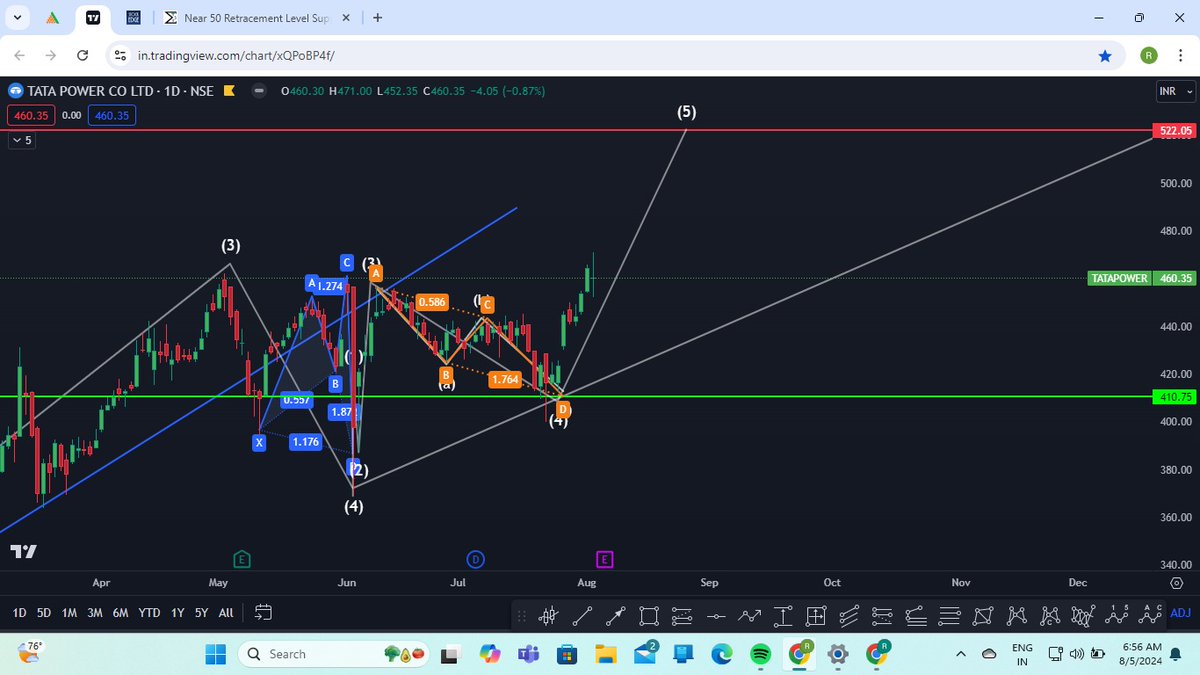Click the 522.05 red price label

[1174, 130]
